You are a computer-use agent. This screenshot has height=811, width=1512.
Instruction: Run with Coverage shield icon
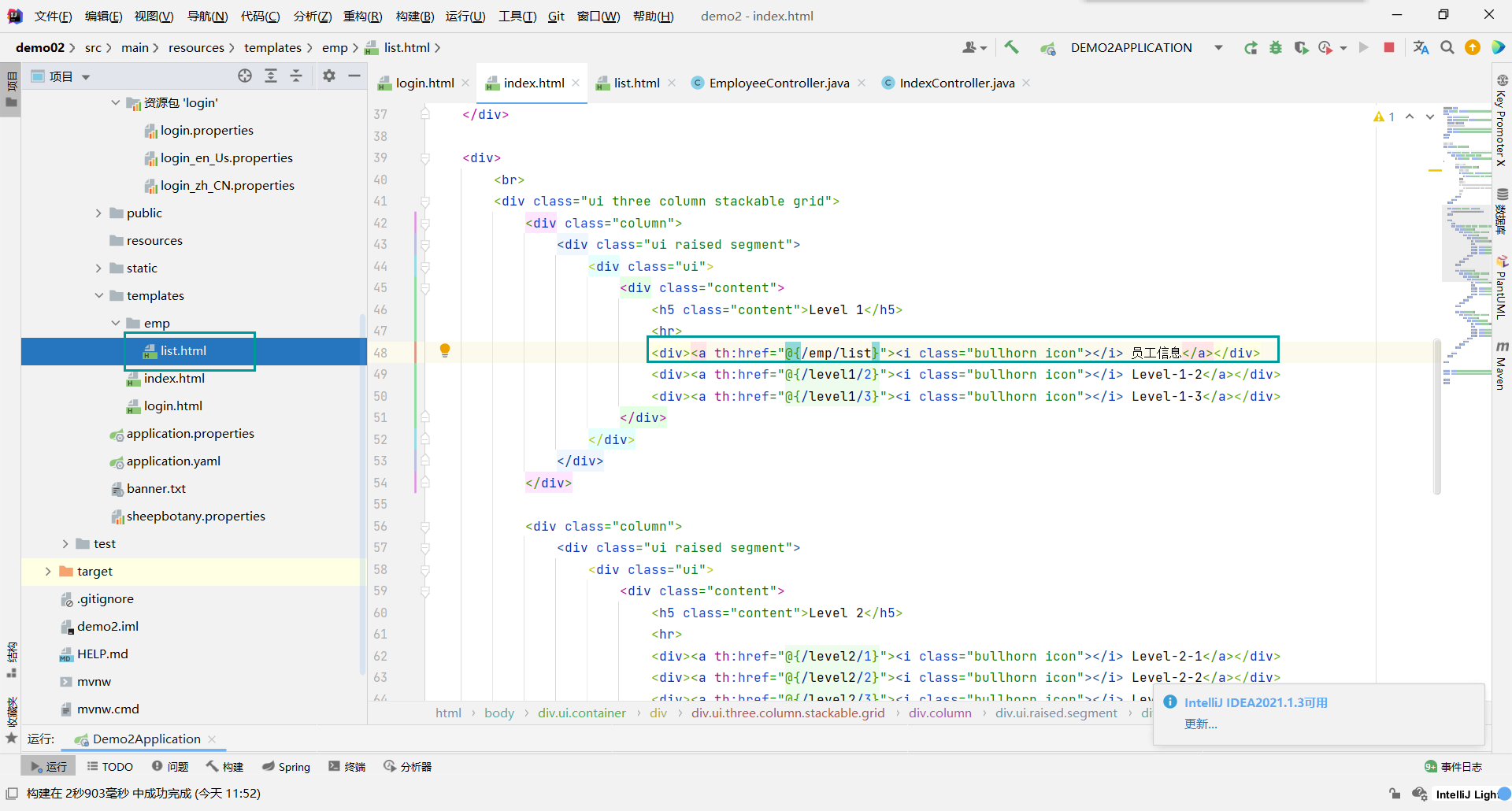click(x=1301, y=48)
